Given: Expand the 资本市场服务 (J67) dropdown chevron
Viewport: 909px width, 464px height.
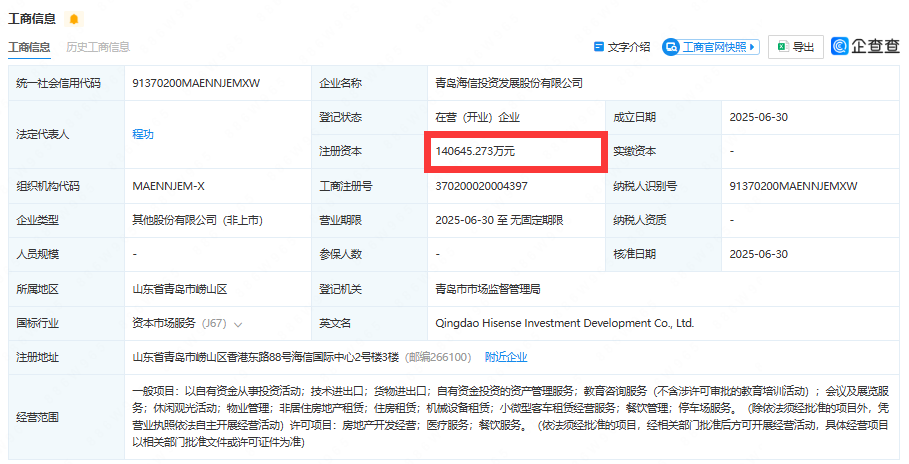Looking at the screenshot, I should (x=238, y=324).
